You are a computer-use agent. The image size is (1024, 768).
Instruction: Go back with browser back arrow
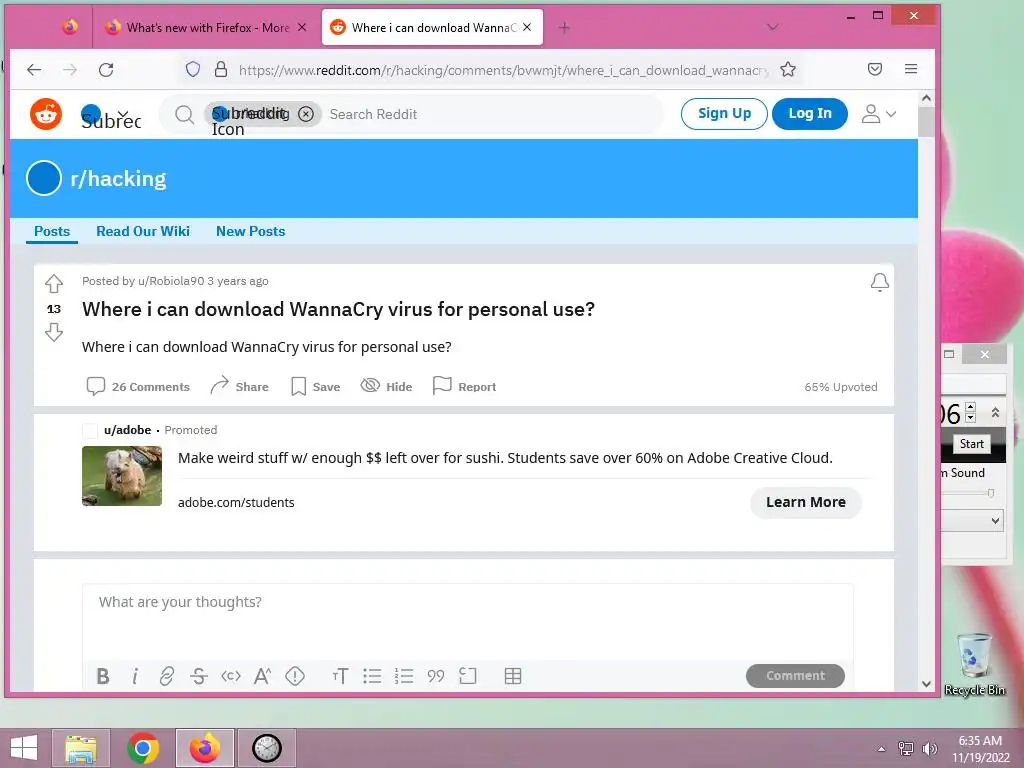point(34,70)
